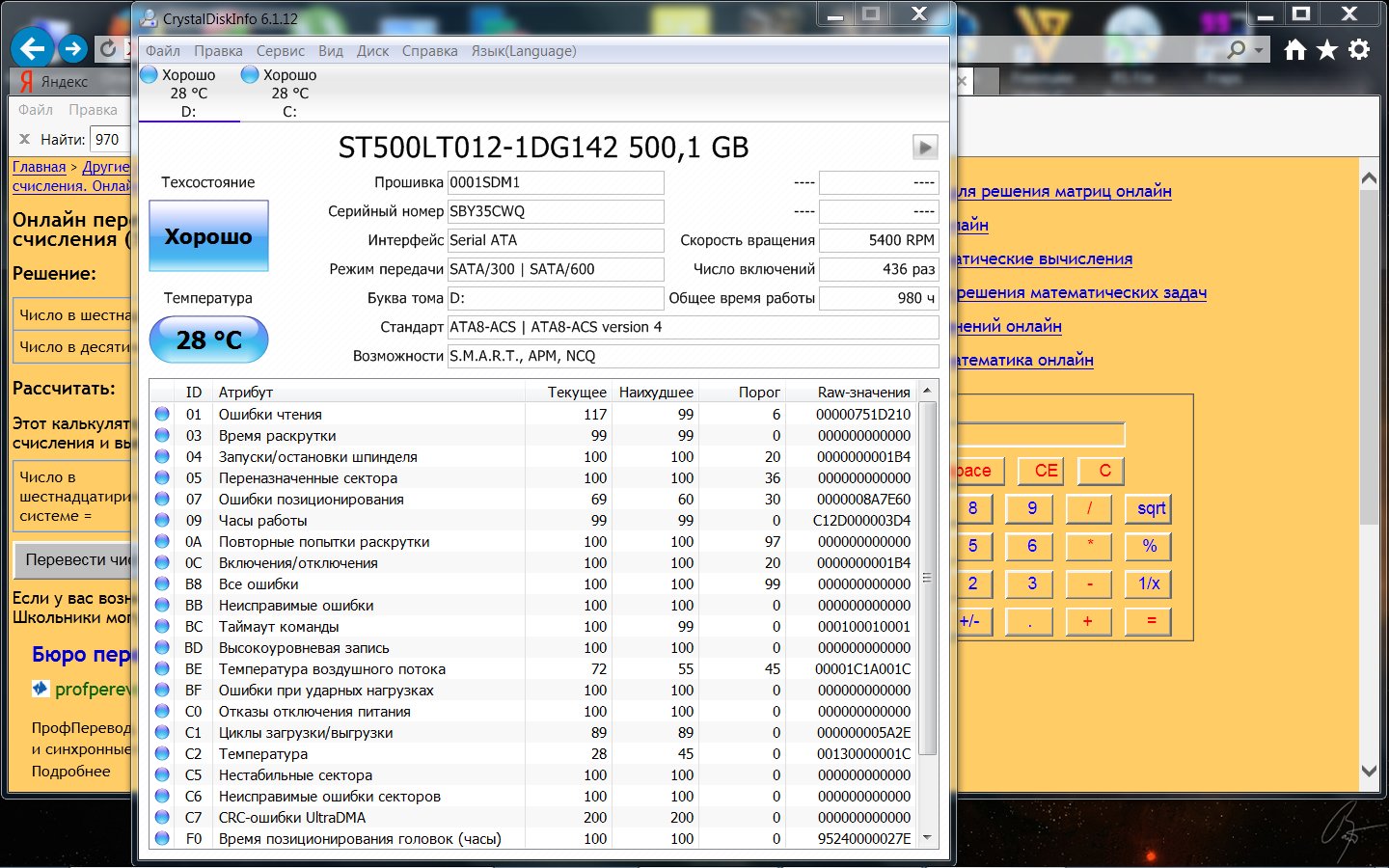Click the status orb for Часы работы
Image resolution: width=1389 pixels, height=868 pixels.
(x=162, y=520)
